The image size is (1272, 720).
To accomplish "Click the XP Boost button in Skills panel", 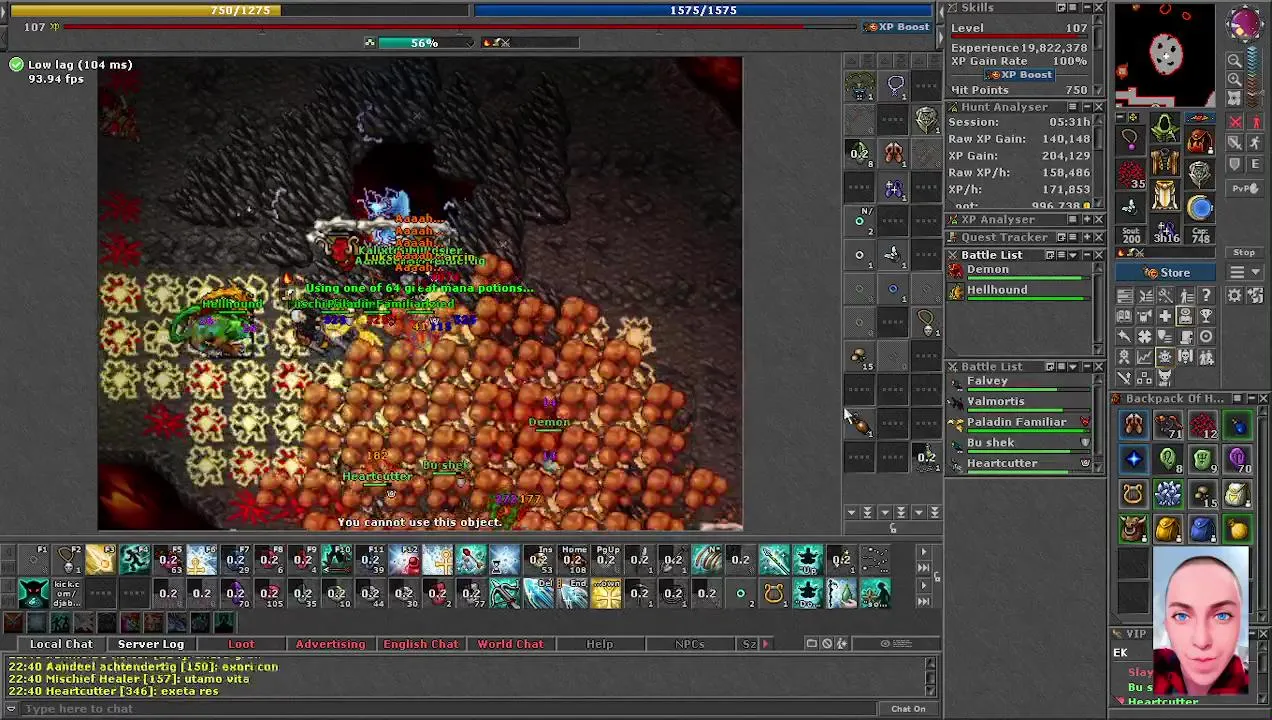I will click(1019, 75).
